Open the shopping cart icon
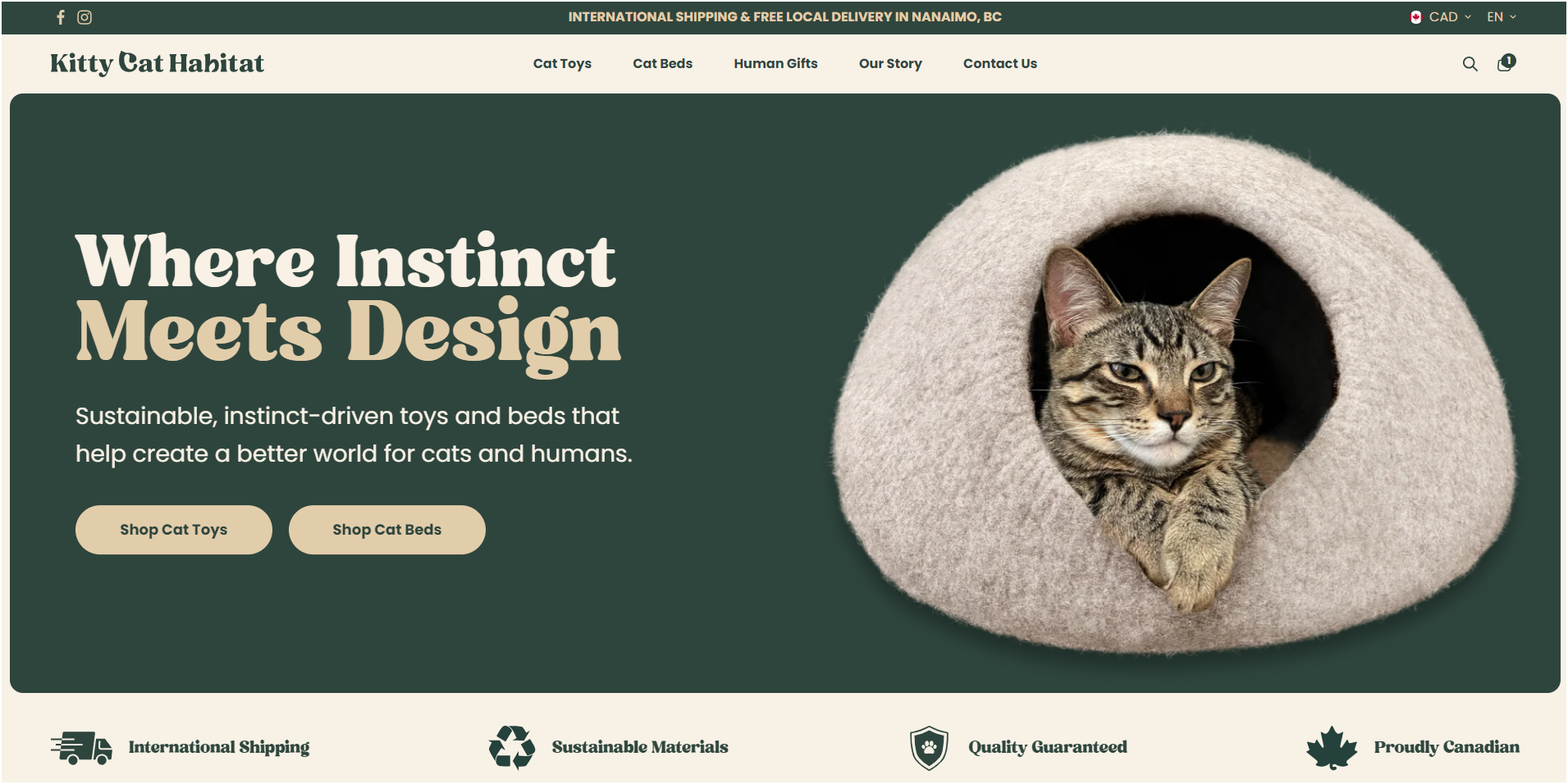Viewport: 1568px width, 784px height. coord(1506,63)
